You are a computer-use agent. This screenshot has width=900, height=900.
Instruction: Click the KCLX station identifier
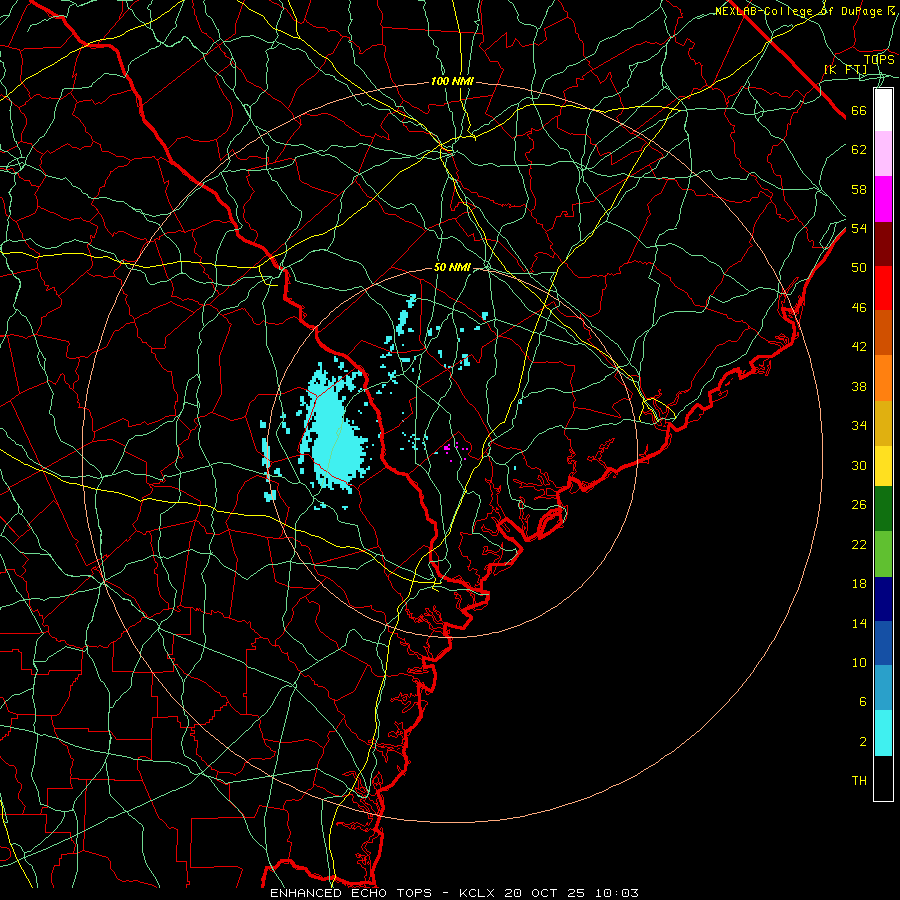pos(479,893)
